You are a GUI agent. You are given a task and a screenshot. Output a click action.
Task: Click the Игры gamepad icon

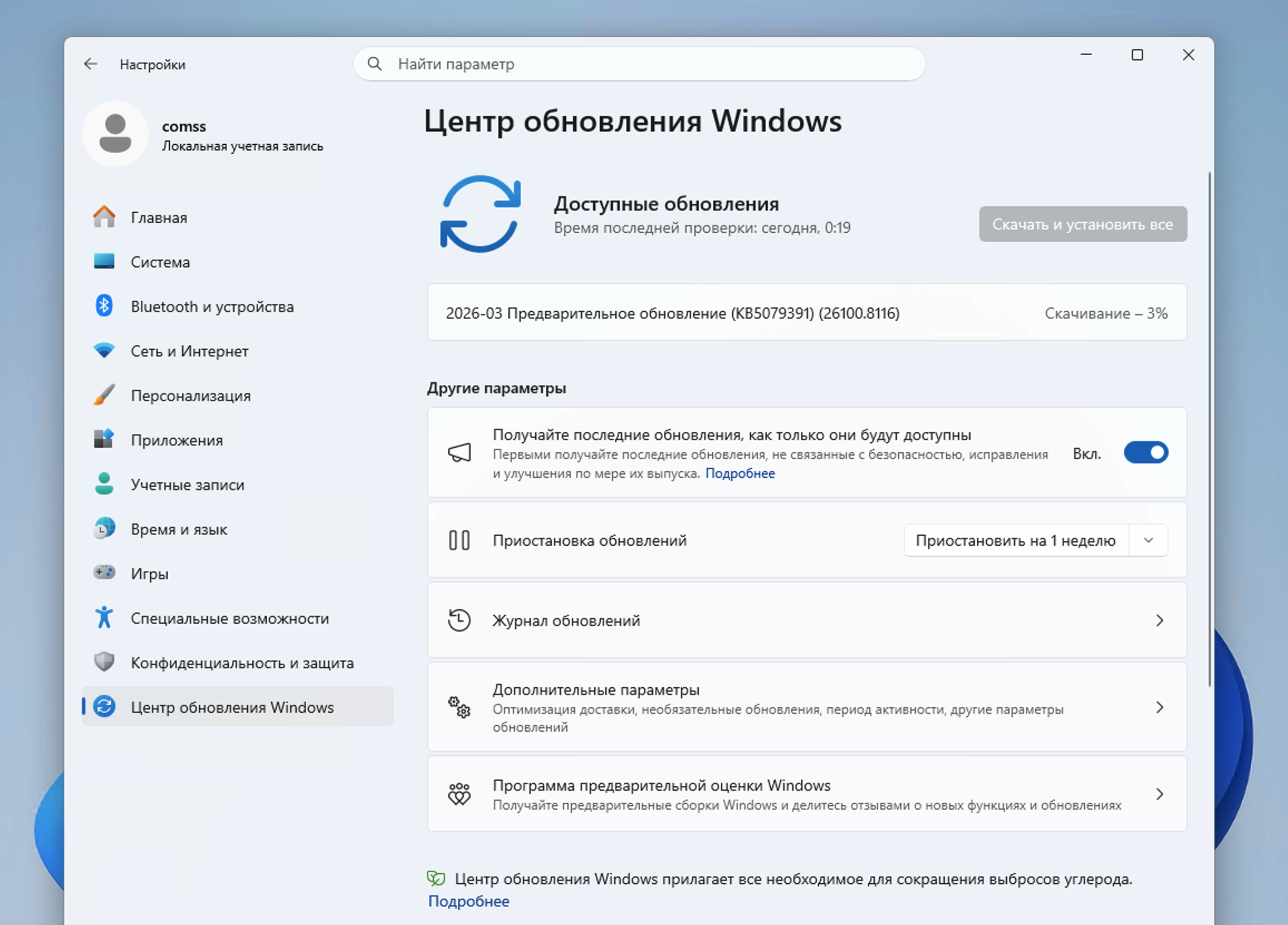pos(104,572)
